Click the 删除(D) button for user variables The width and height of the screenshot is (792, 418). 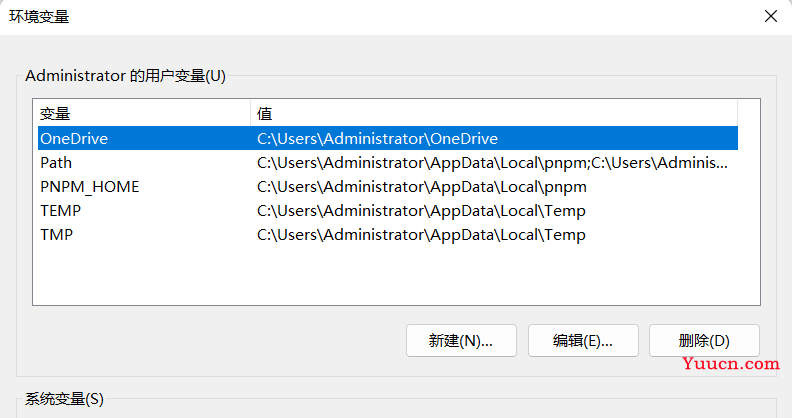tap(704, 341)
